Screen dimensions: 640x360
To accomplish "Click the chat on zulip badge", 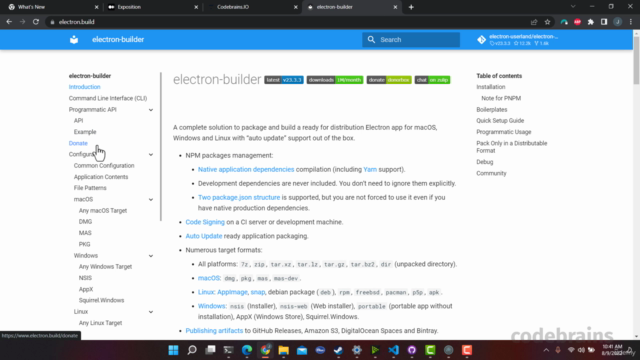I will click(432, 80).
